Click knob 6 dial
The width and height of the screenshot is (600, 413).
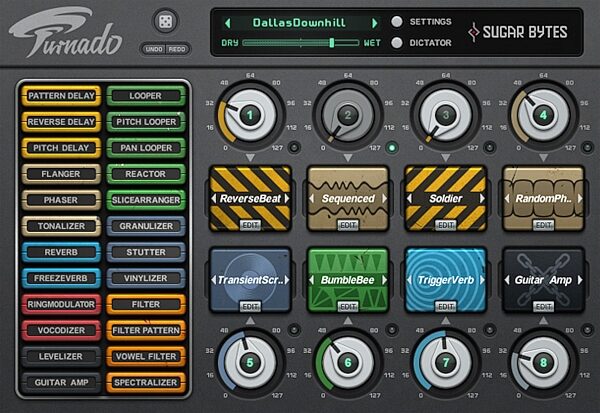click(x=348, y=362)
